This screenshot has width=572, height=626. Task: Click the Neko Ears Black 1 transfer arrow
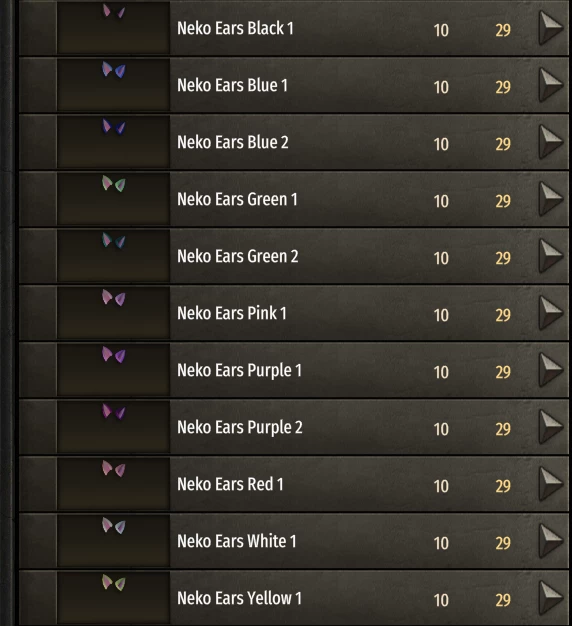pyautogui.click(x=551, y=28)
